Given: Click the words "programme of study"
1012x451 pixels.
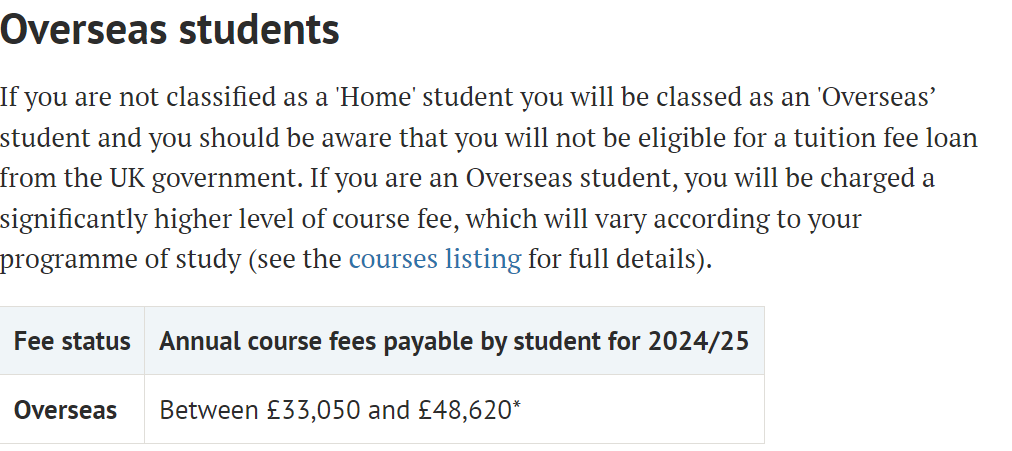Looking at the screenshot, I should coord(120,259).
